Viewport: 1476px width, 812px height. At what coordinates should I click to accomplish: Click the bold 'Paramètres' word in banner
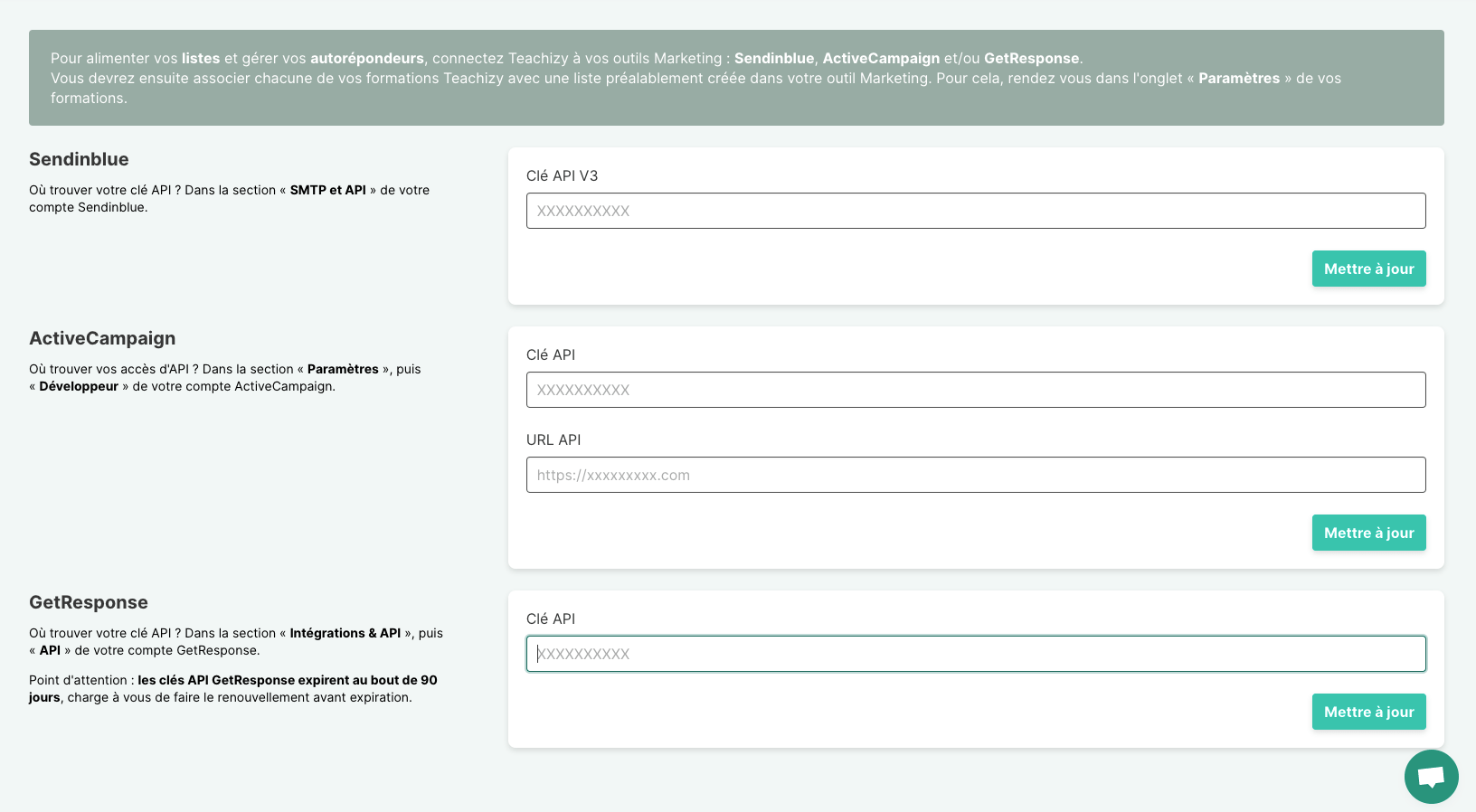(x=1239, y=78)
